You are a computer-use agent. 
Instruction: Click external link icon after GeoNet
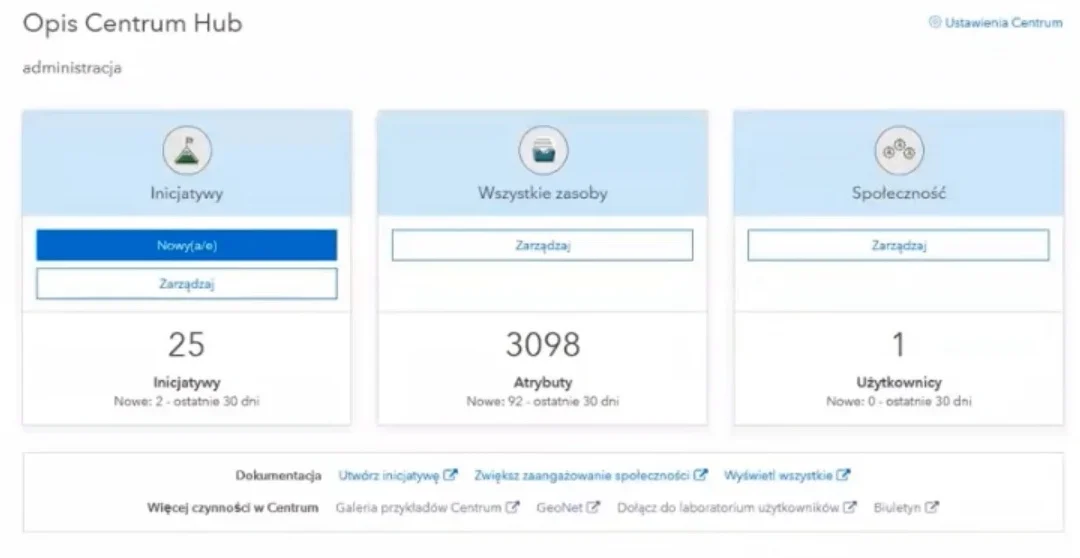(x=593, y=508)
